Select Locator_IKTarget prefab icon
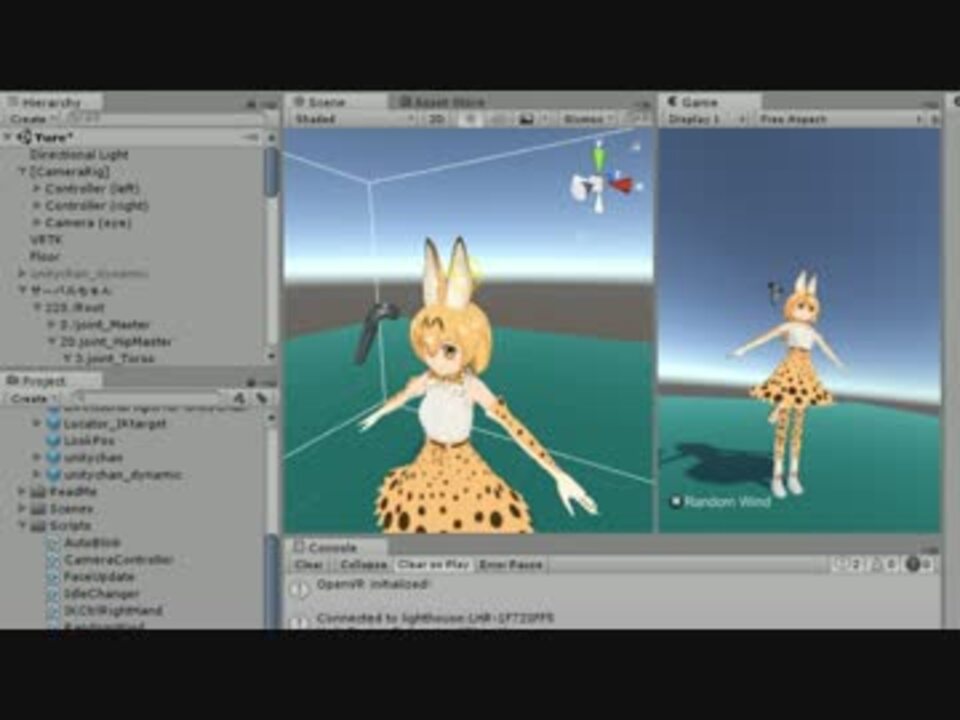Viewport: 960px width, 720px height. (x=54, y=423)
